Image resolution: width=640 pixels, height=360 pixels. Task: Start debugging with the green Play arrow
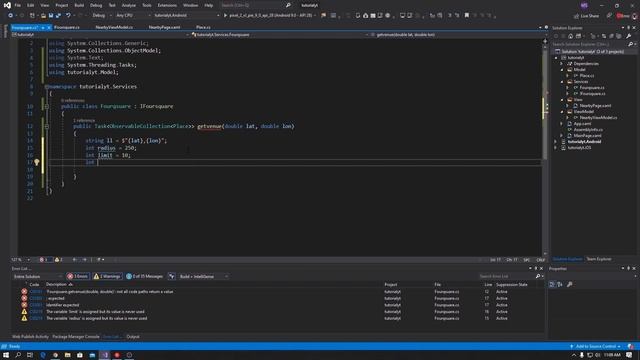[x=225, y=16]
